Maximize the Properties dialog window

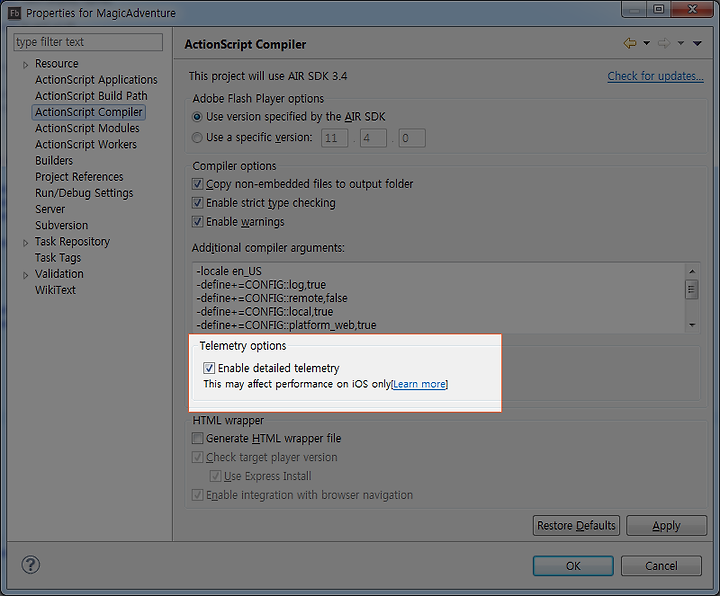[658, 9]
